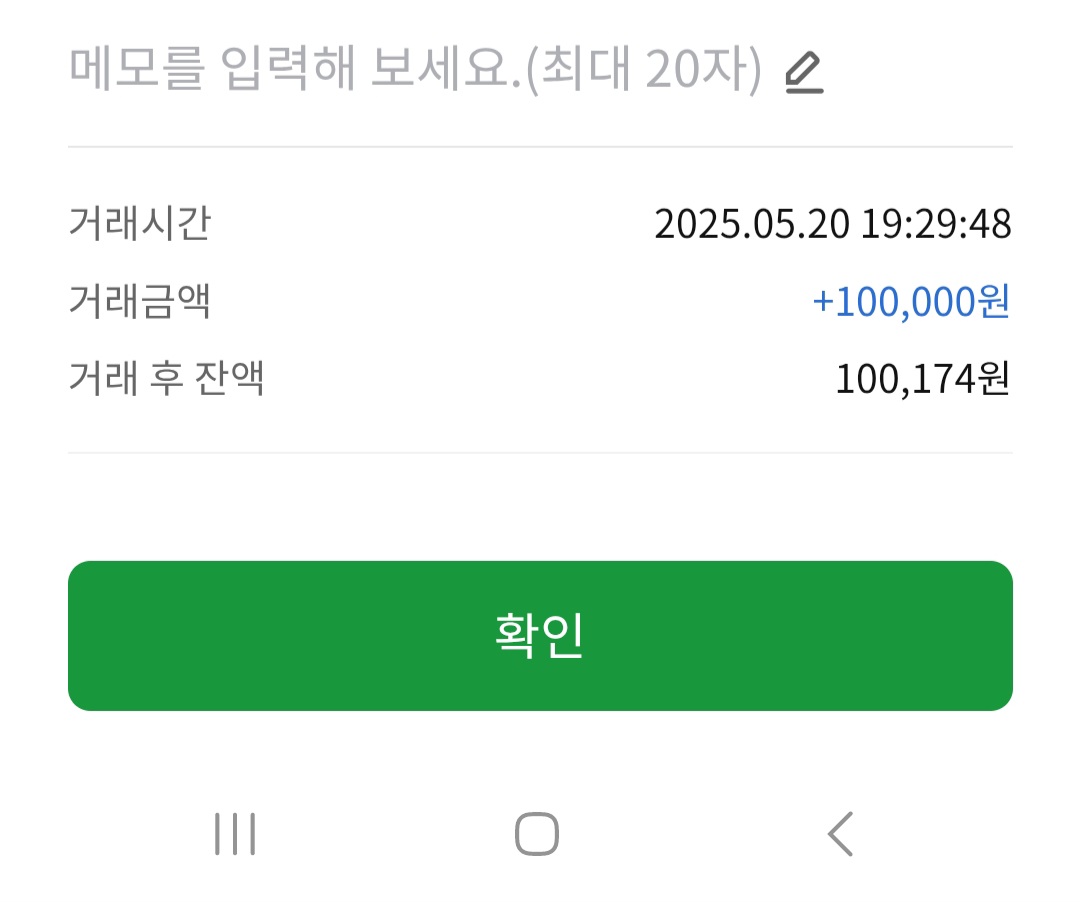Tap the date 2025.05.20
Viewport: 1080px width, 902px height.
pos(752,224)
